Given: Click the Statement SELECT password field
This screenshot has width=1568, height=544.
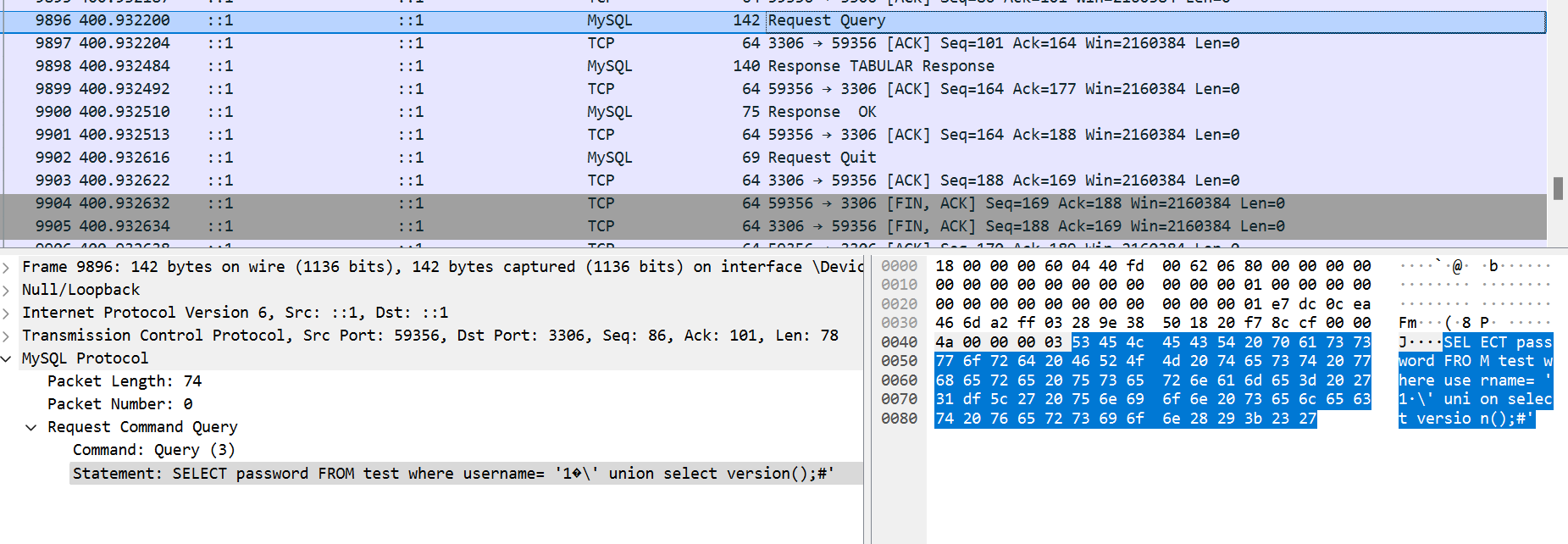Looking at the screenshot, I should click(x=452, y=474).
